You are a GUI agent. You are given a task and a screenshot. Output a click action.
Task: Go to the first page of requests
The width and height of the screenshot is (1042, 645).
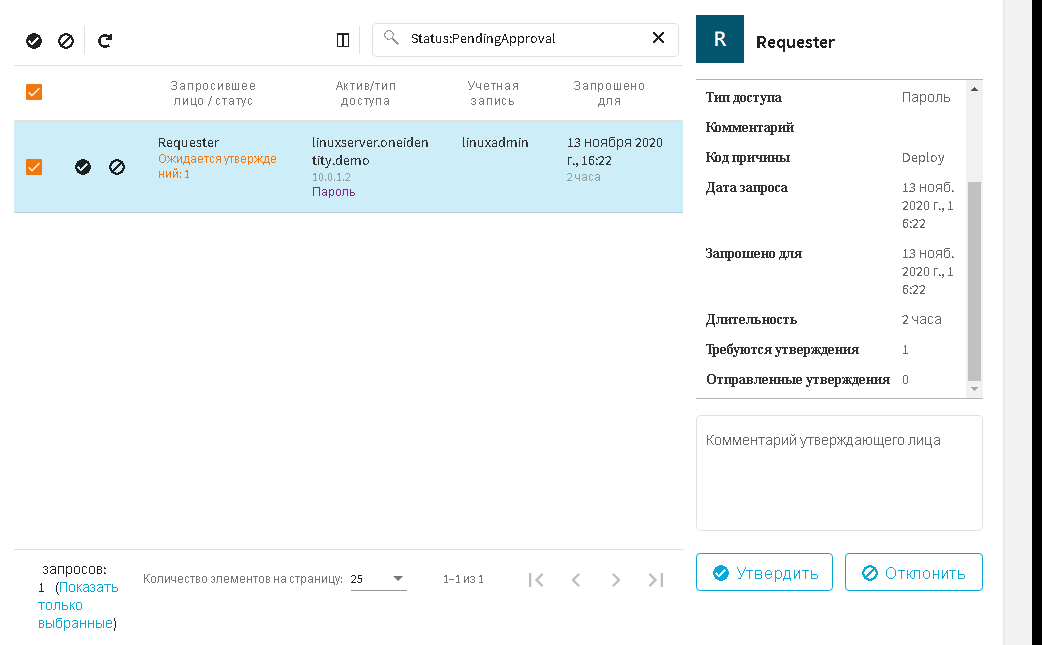(536, 580)
